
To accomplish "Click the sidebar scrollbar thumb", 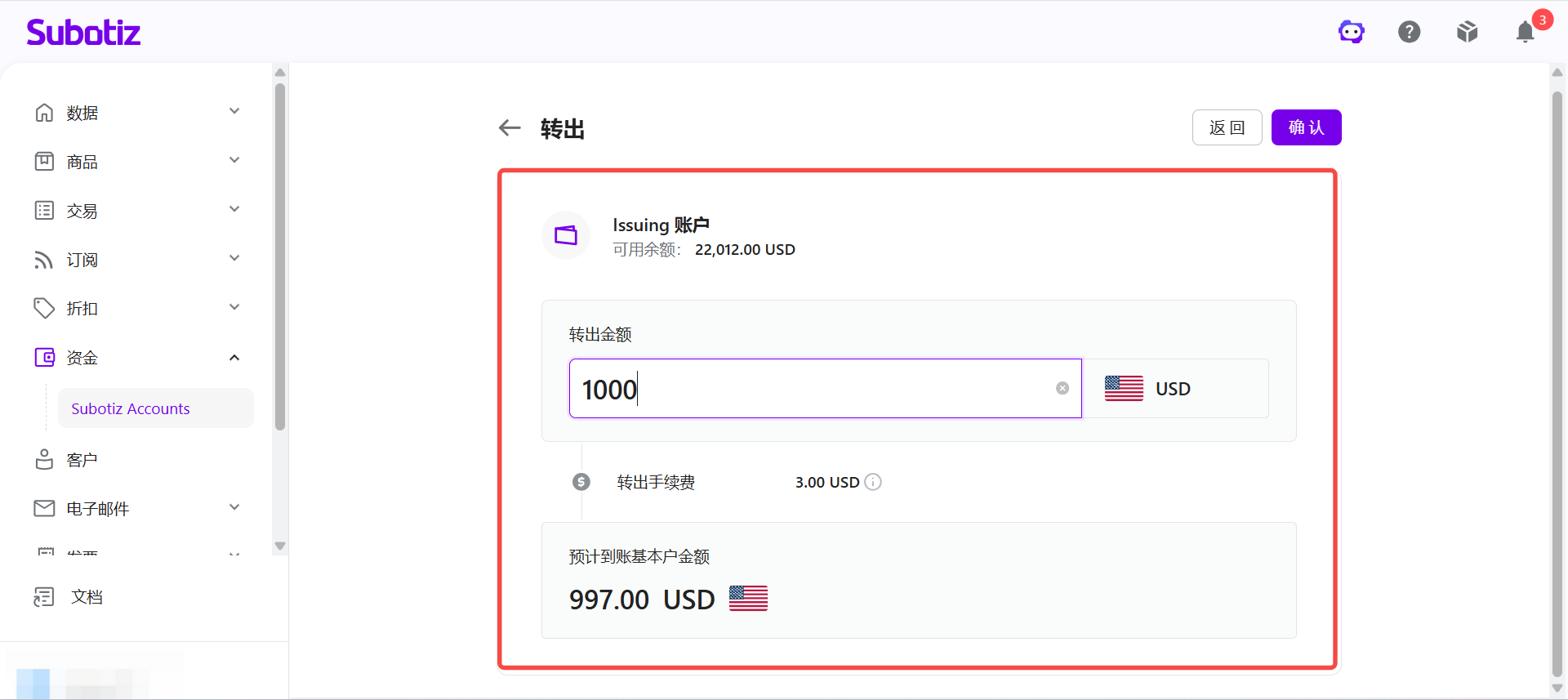I will point(280,256).
